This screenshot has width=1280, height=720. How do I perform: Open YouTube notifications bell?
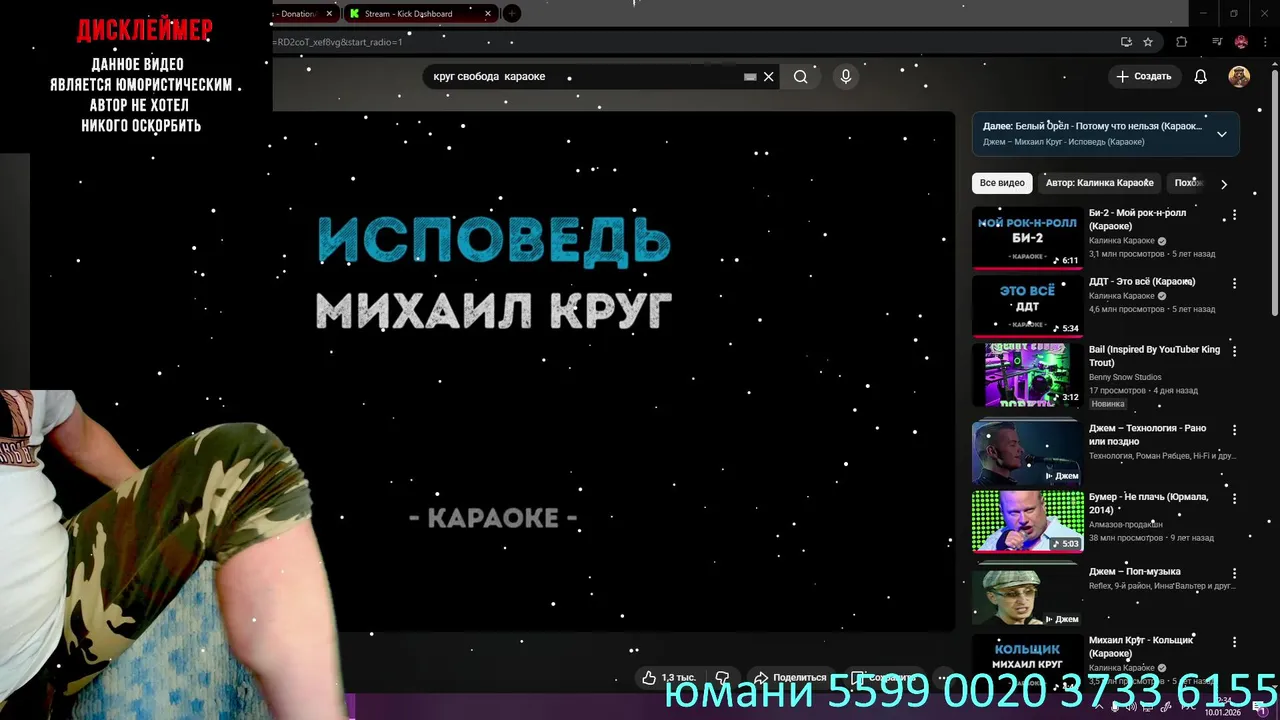point(1201,77)
